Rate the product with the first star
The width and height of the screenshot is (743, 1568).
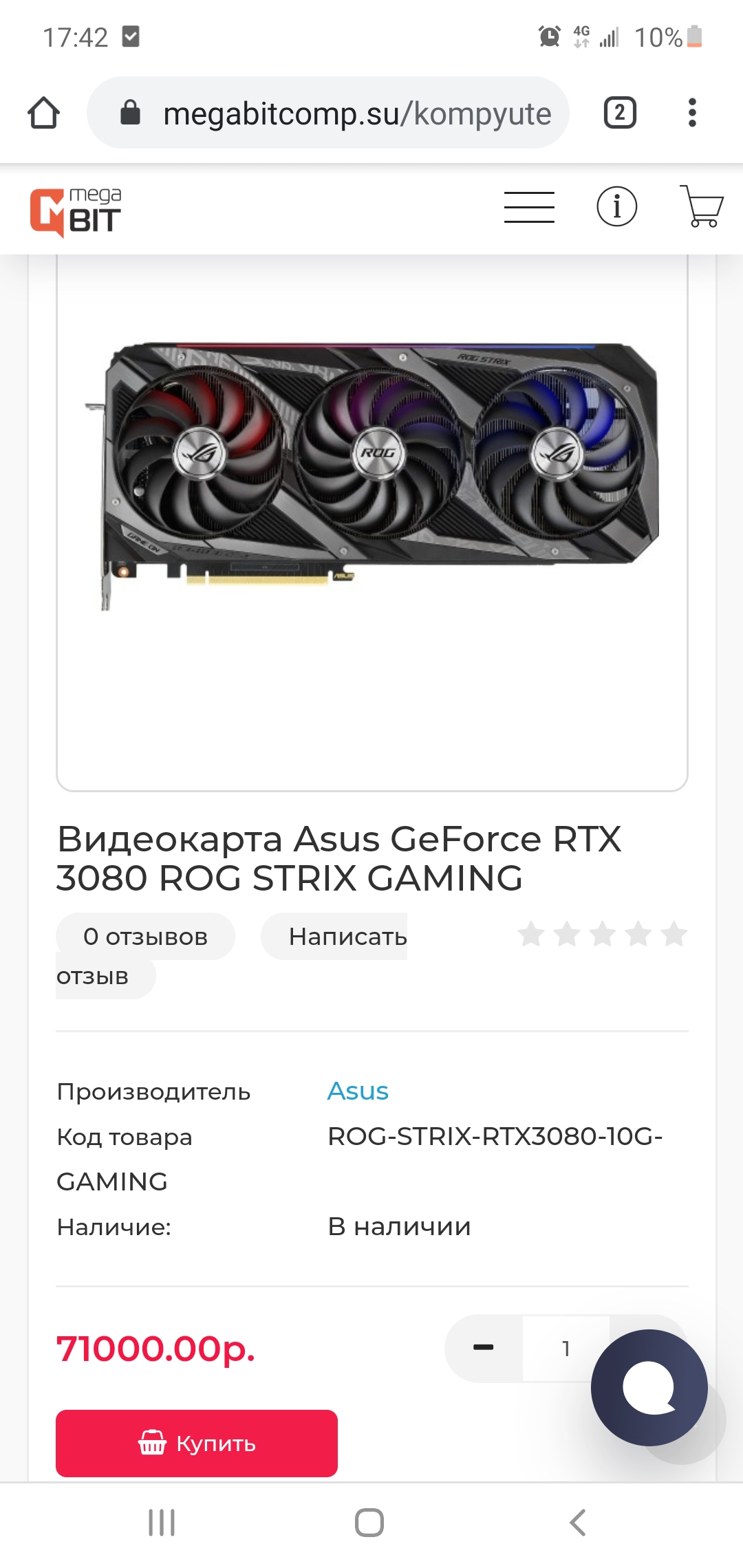(531, 934)
